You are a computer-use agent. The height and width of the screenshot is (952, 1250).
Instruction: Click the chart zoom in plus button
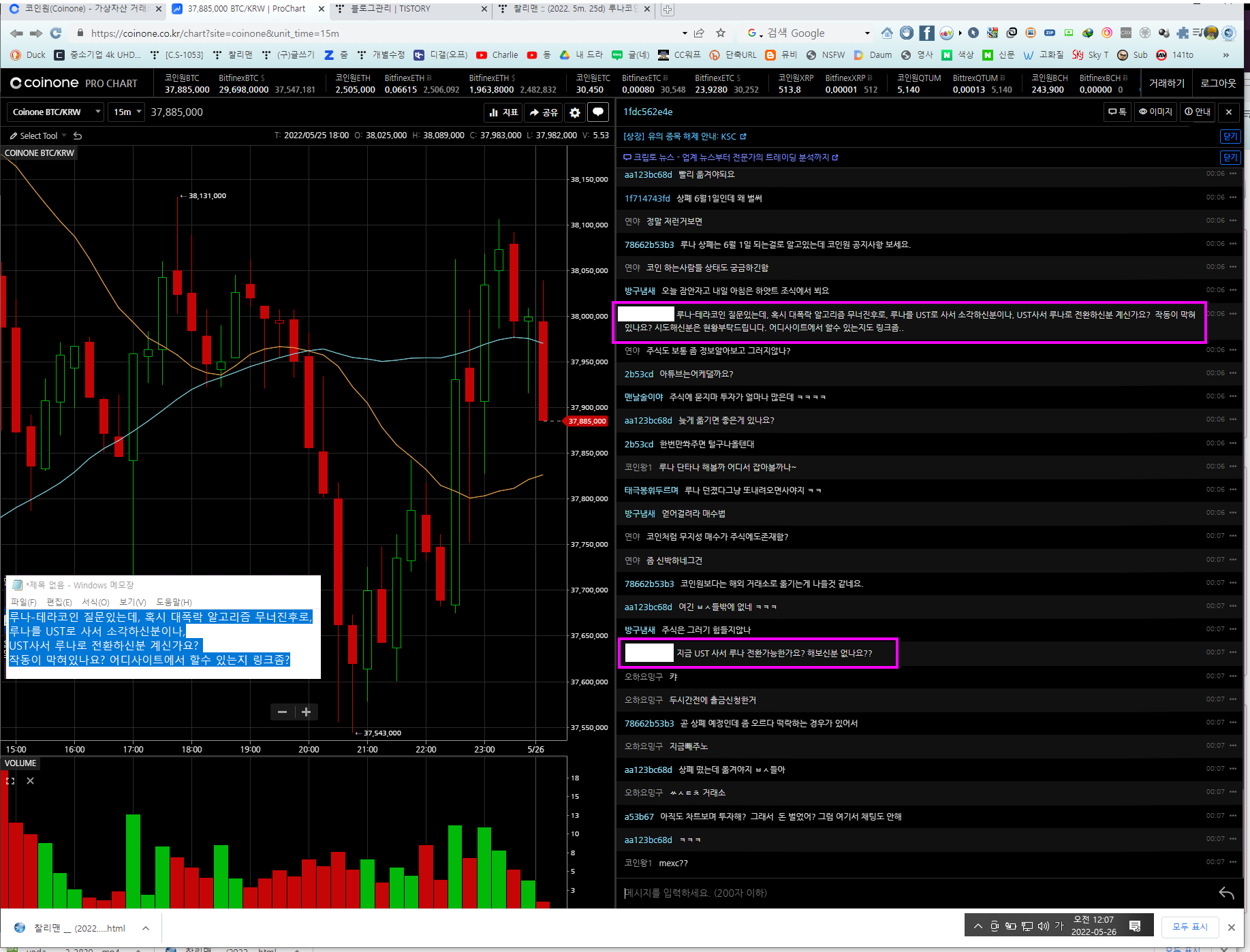coord(307,712)
